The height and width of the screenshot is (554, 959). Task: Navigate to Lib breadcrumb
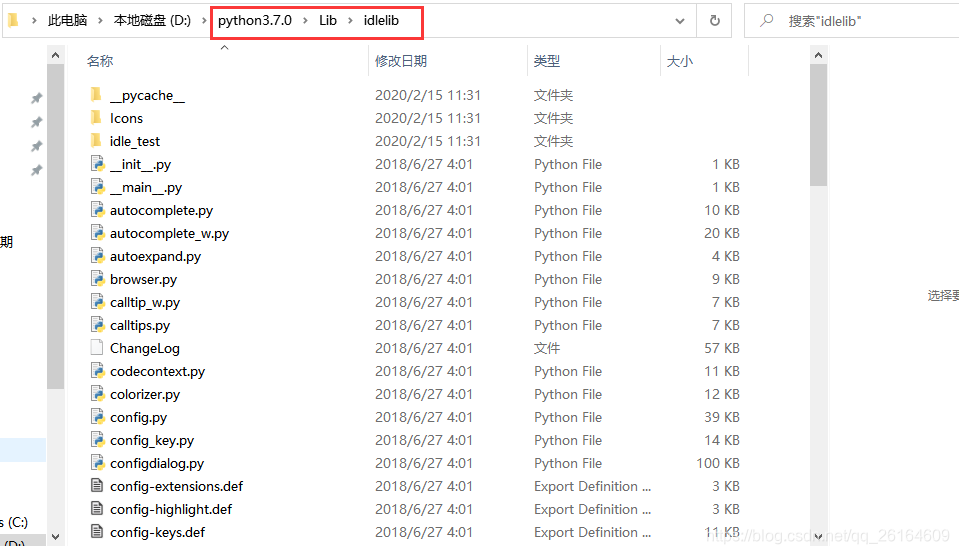(328, 21)
